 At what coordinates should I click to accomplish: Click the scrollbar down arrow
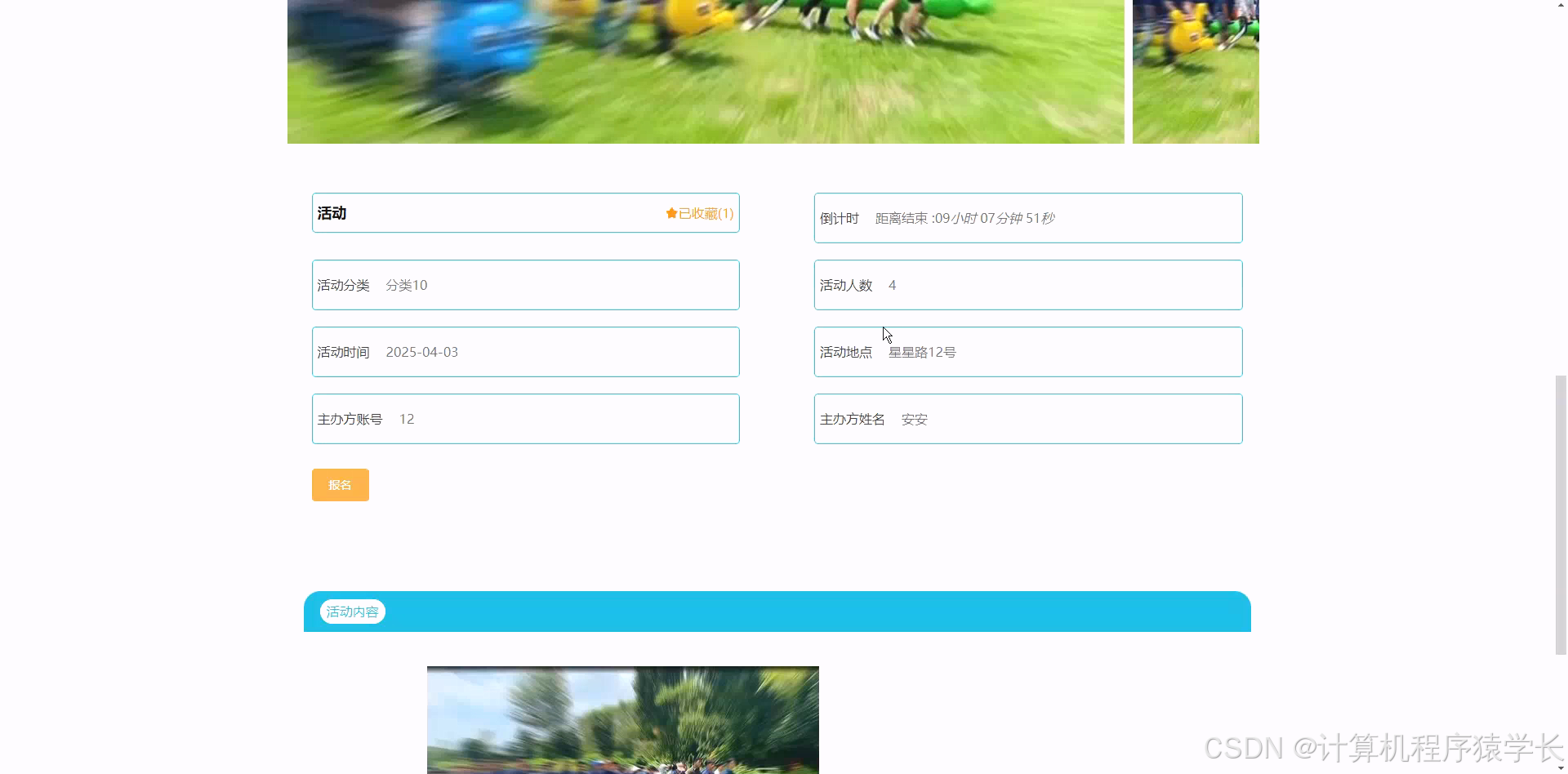[x=1561, y=767]
